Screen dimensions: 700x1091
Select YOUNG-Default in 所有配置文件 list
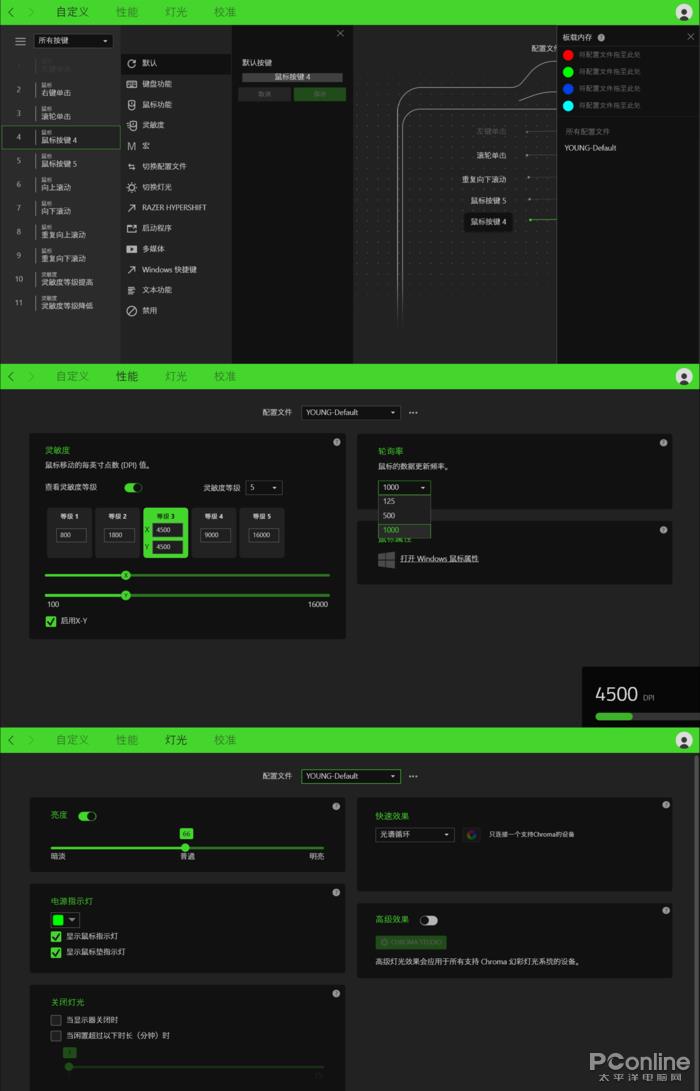tap(590, 148)
